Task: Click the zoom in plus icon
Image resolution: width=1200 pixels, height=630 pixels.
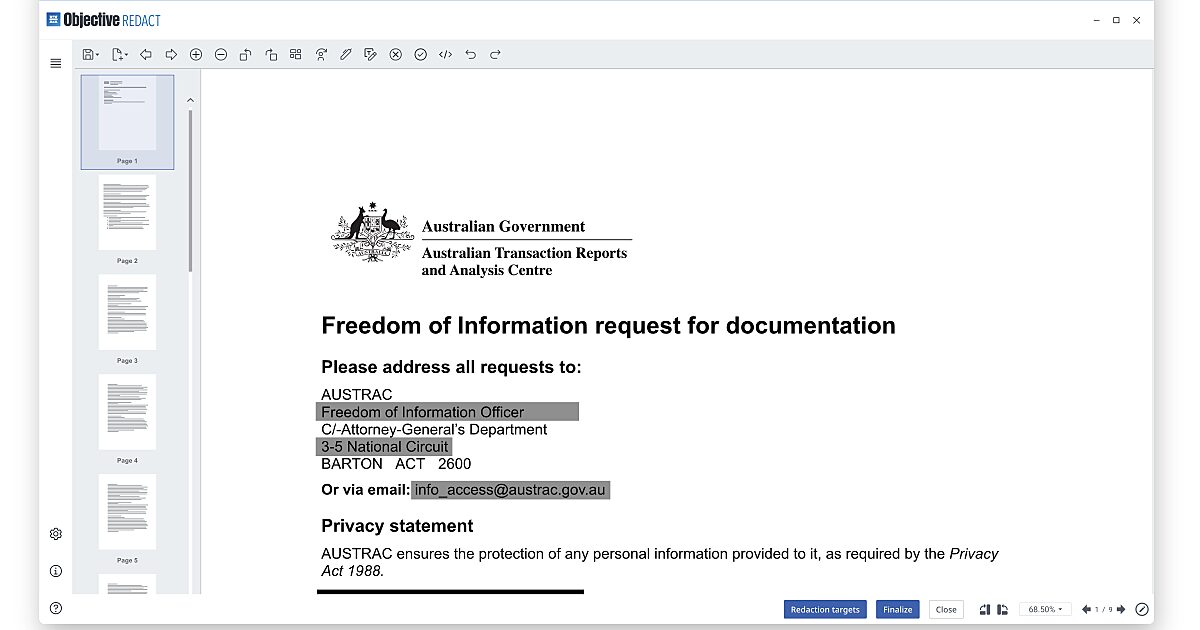Action: point(196,55)
